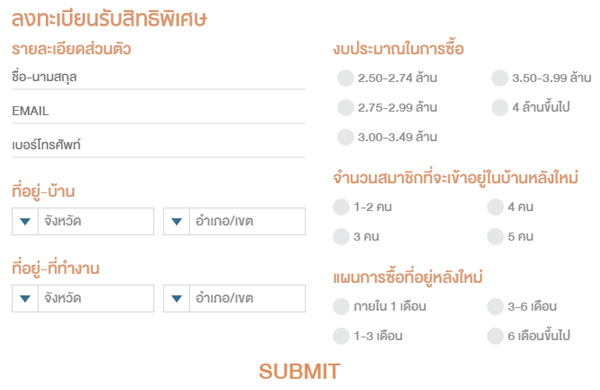Select the 1-3 เดือน purchase plan
The width and height of the screenshot is (600, 390).
(341, 336)
